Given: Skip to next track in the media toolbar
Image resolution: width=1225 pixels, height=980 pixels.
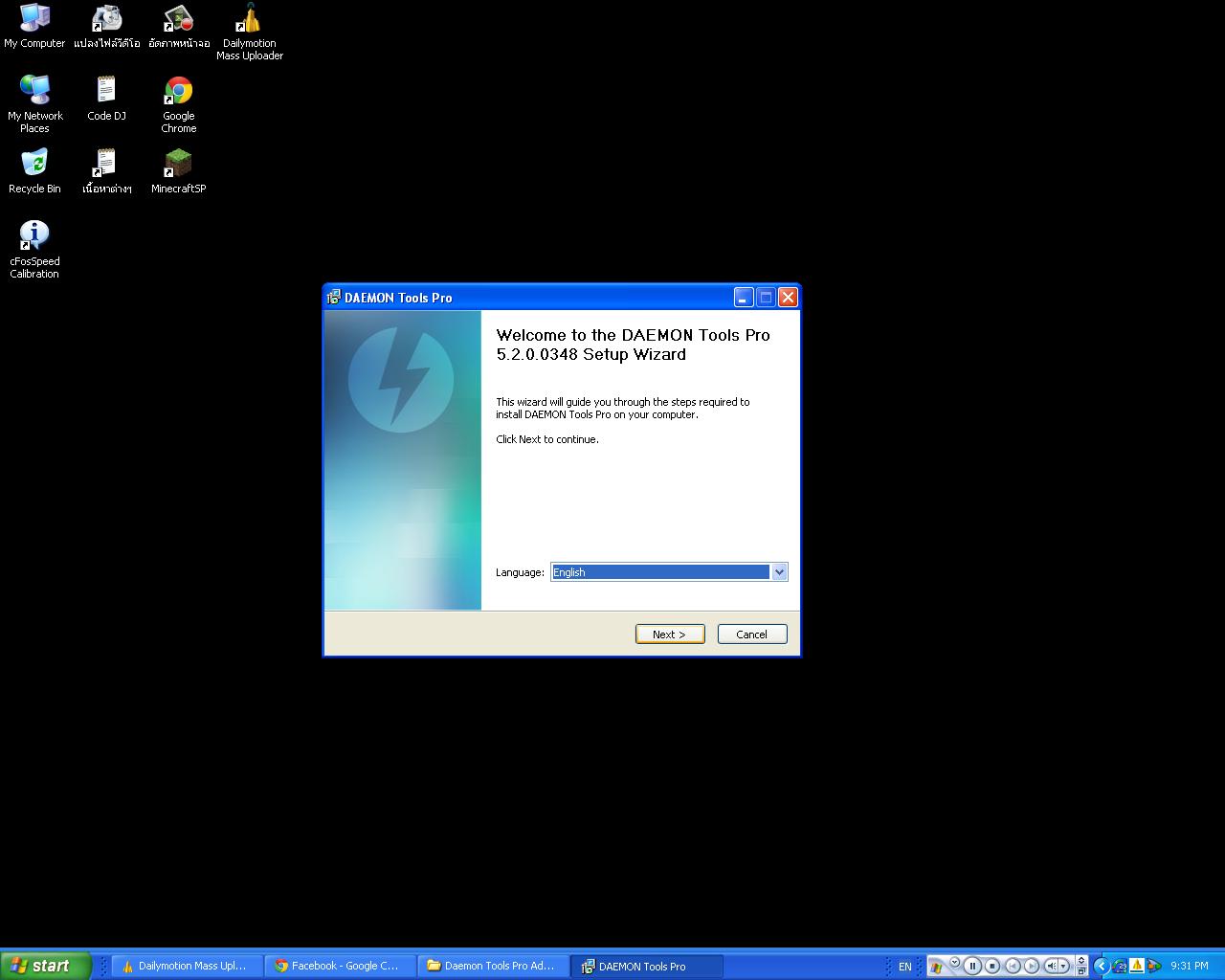Looking at the screenshot, I should [1032, 966].
